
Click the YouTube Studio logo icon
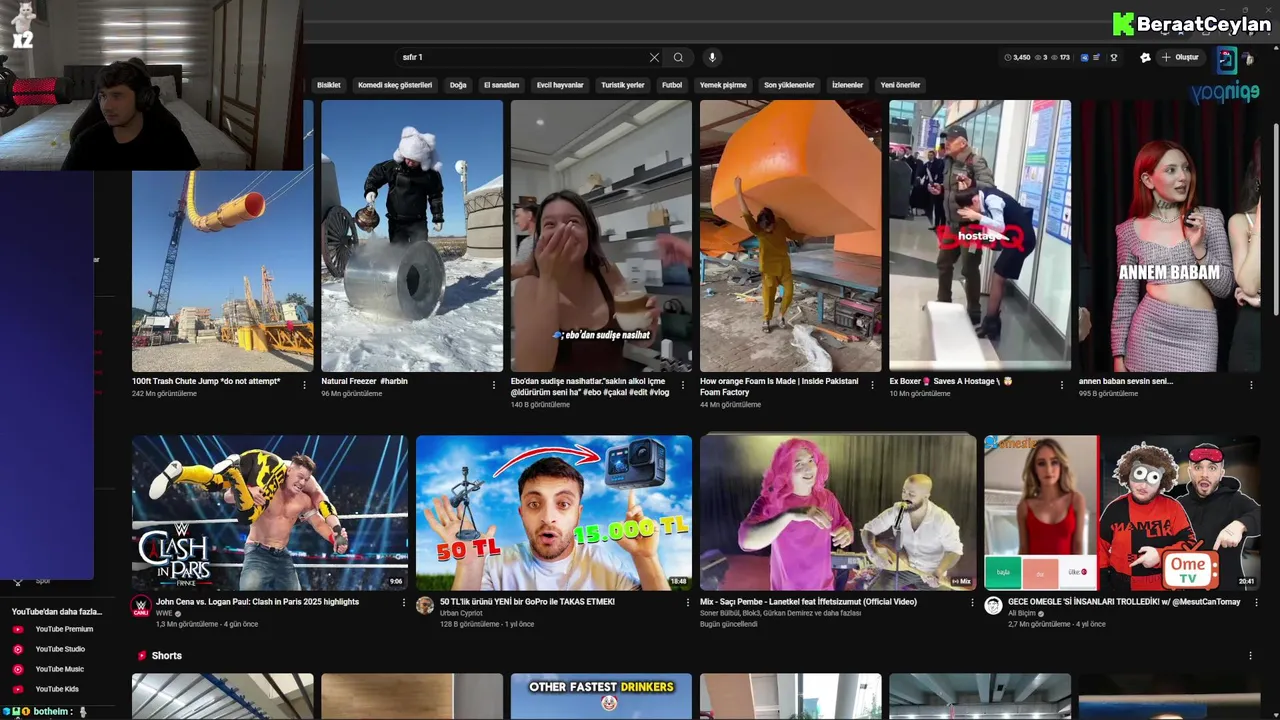tap(17, 649)
